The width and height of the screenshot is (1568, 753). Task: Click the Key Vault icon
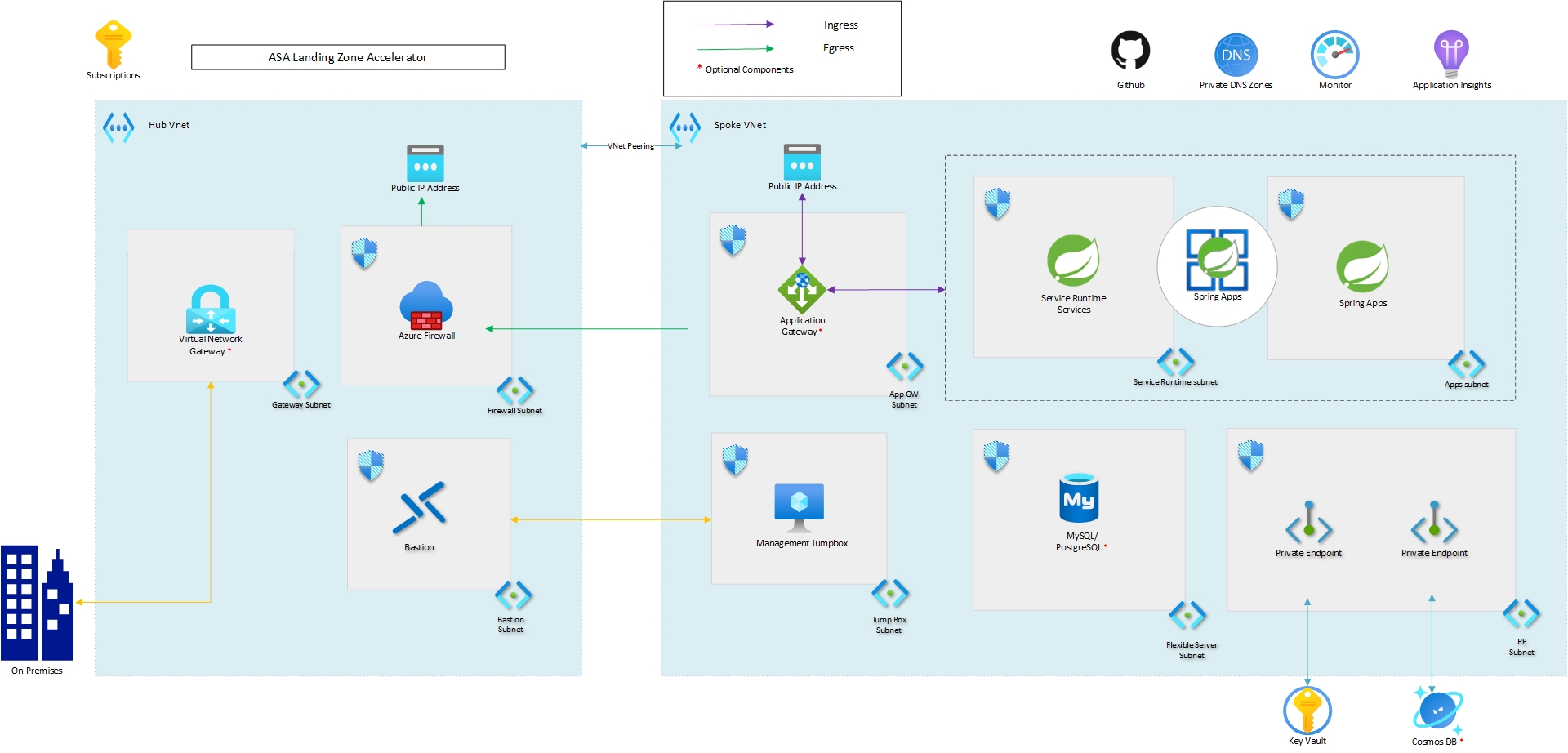1307,709
